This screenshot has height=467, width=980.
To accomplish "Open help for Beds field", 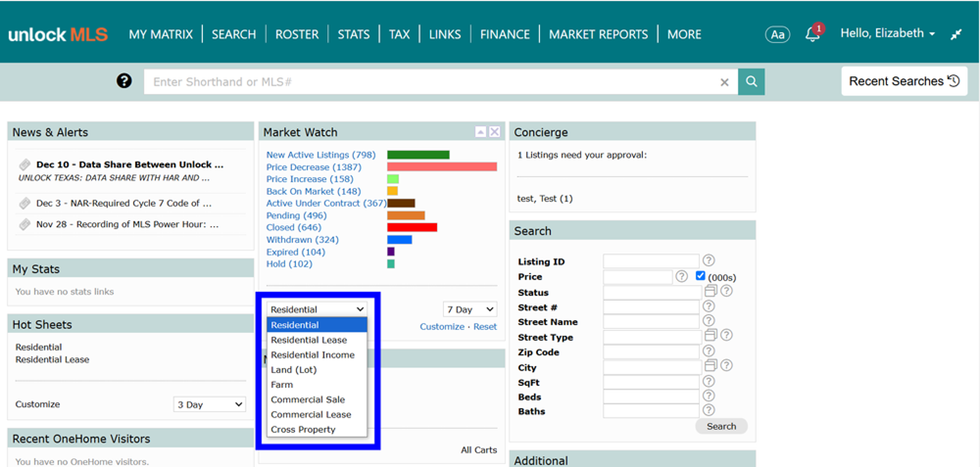I will [x=709, y=396].
